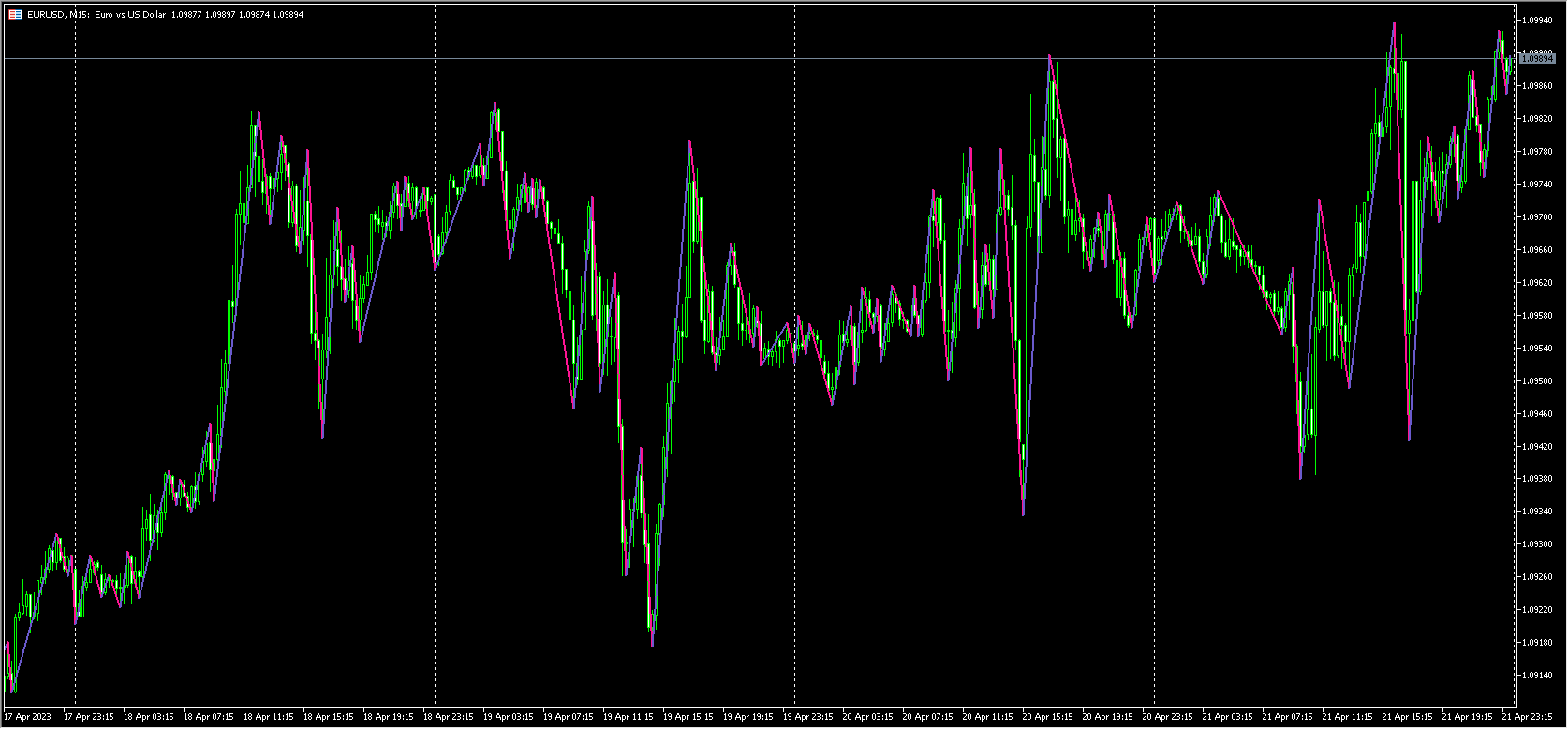This screenshot has width=1568, height=729.
Task: Click price level 1.09780 on the scale
Action: tap(1537, 152)
